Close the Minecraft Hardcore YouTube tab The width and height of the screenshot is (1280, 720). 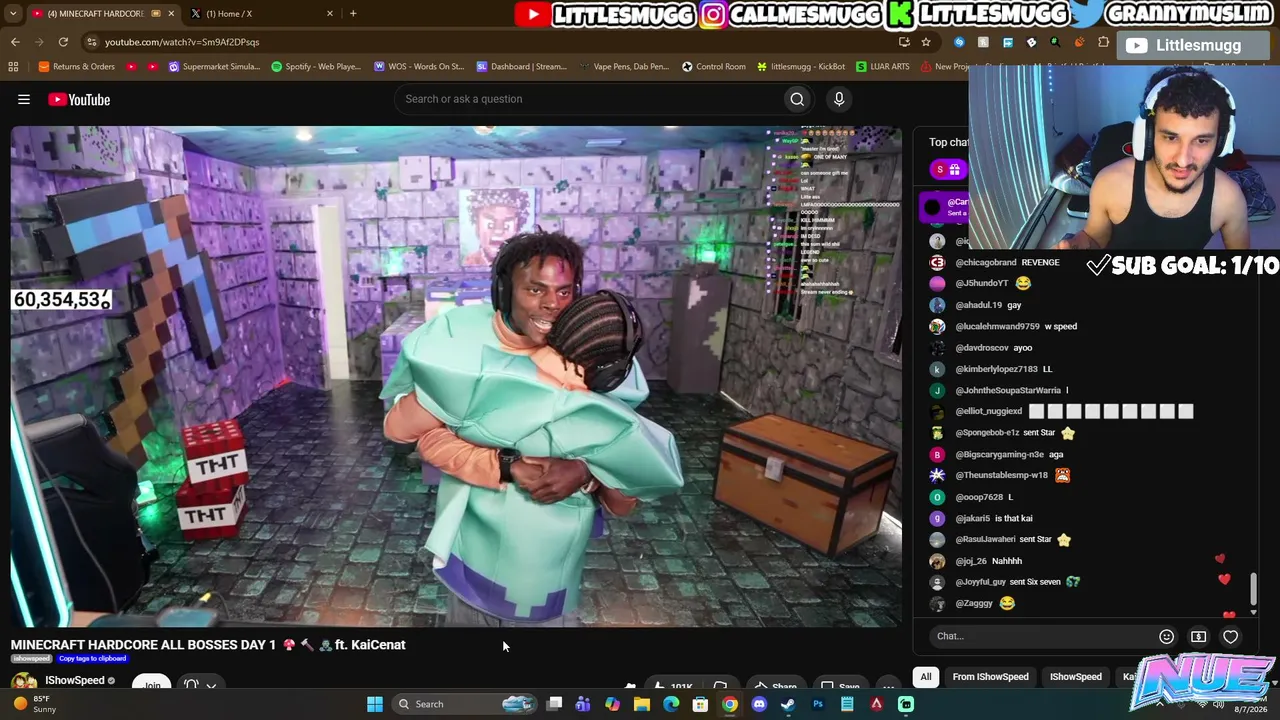(x=170, y=13)
